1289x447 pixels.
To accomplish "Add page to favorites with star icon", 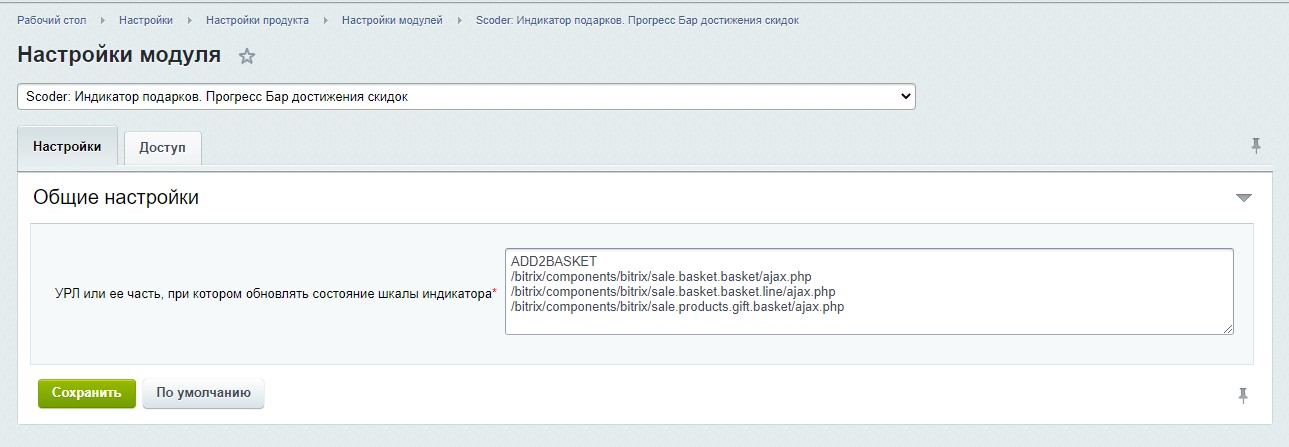I will pos(247,57).
